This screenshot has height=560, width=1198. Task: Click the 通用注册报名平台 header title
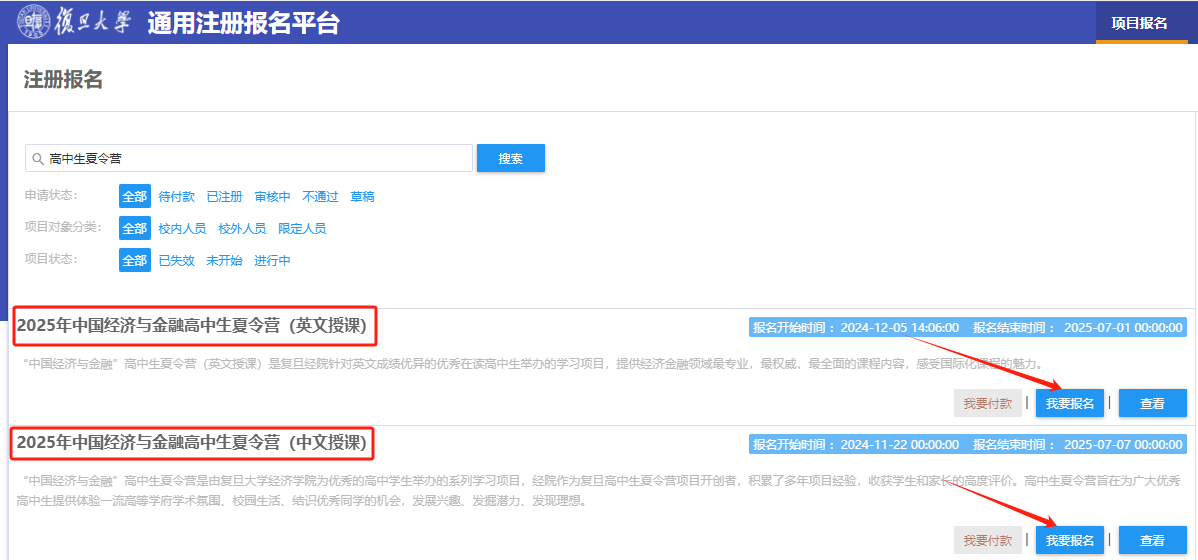click(x=244, y=23)
